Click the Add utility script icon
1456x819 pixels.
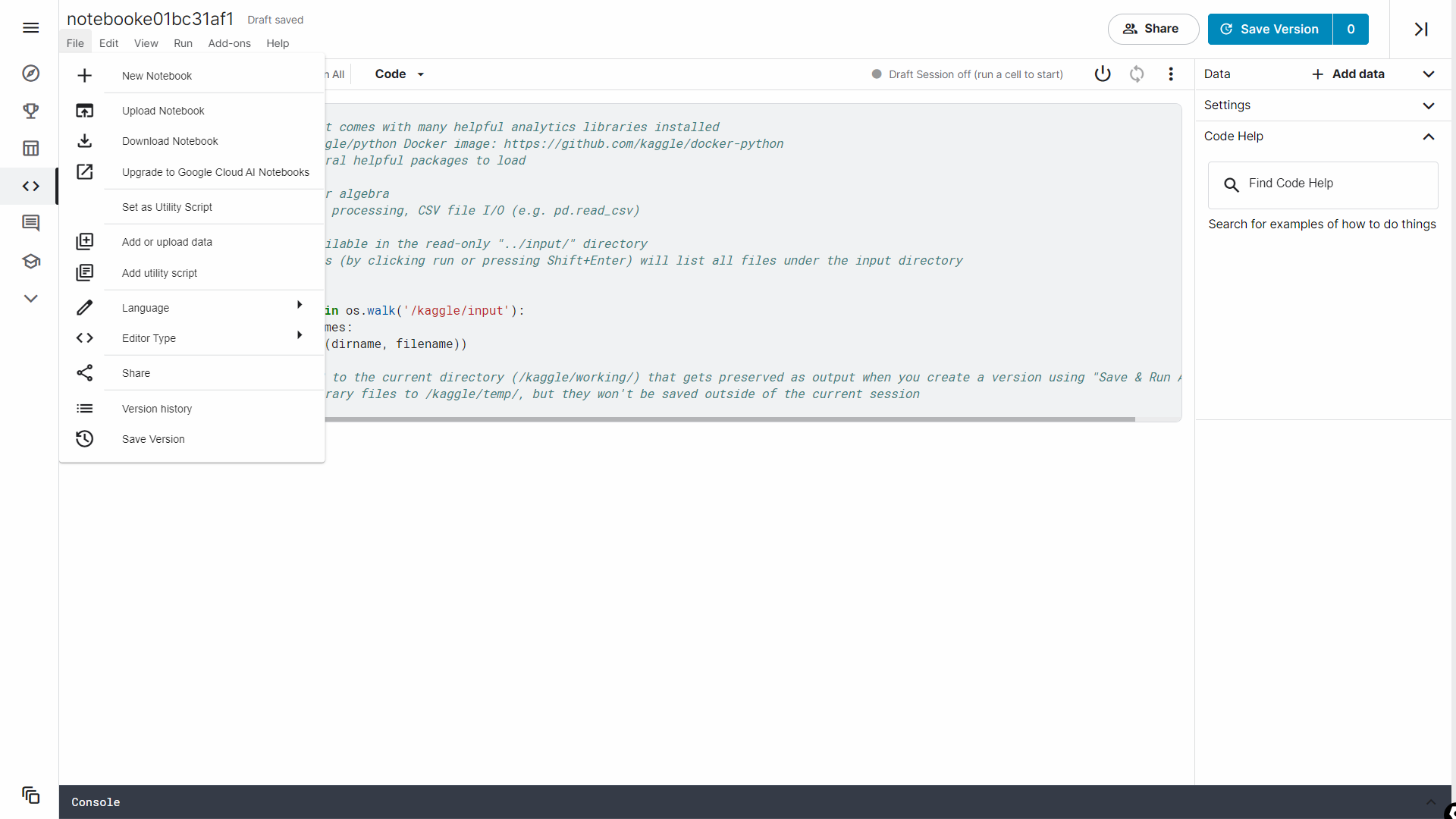[x=85, y=273]
